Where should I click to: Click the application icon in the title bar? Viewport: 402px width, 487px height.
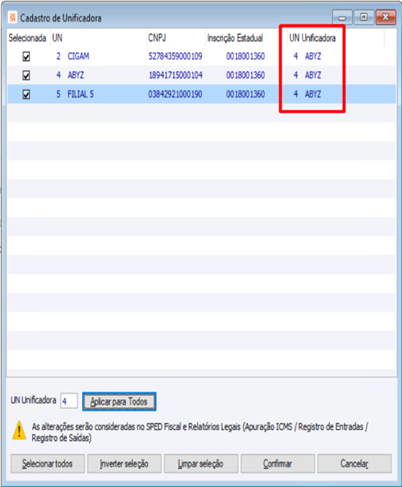point(13,17)
